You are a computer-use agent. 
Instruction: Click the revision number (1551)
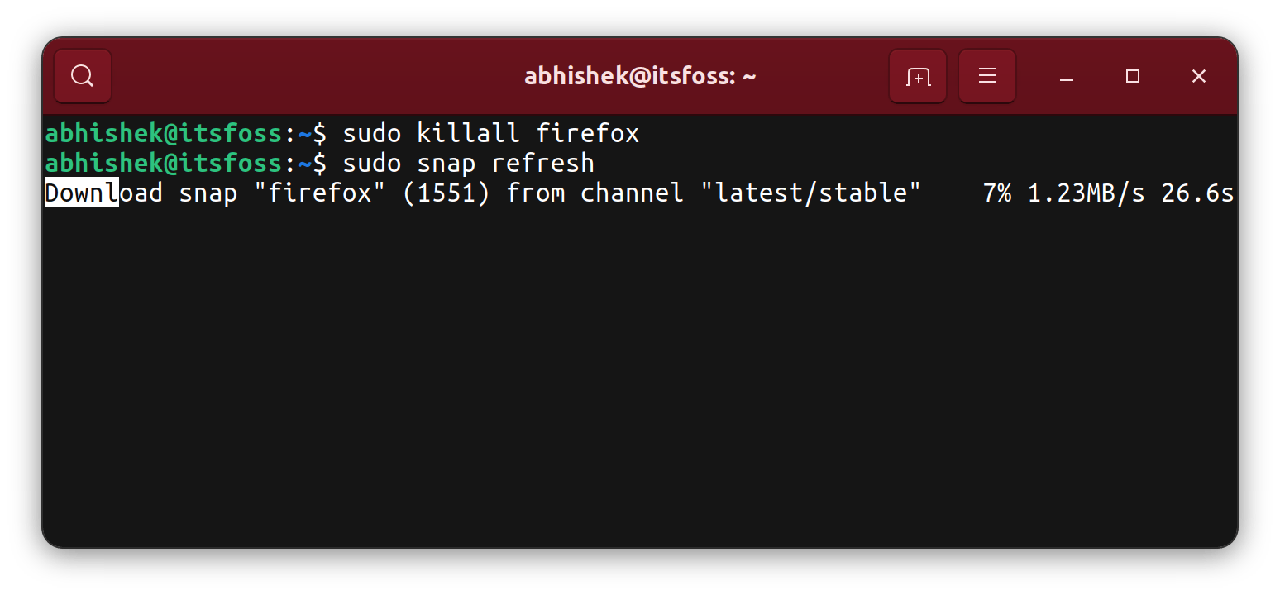446,193
